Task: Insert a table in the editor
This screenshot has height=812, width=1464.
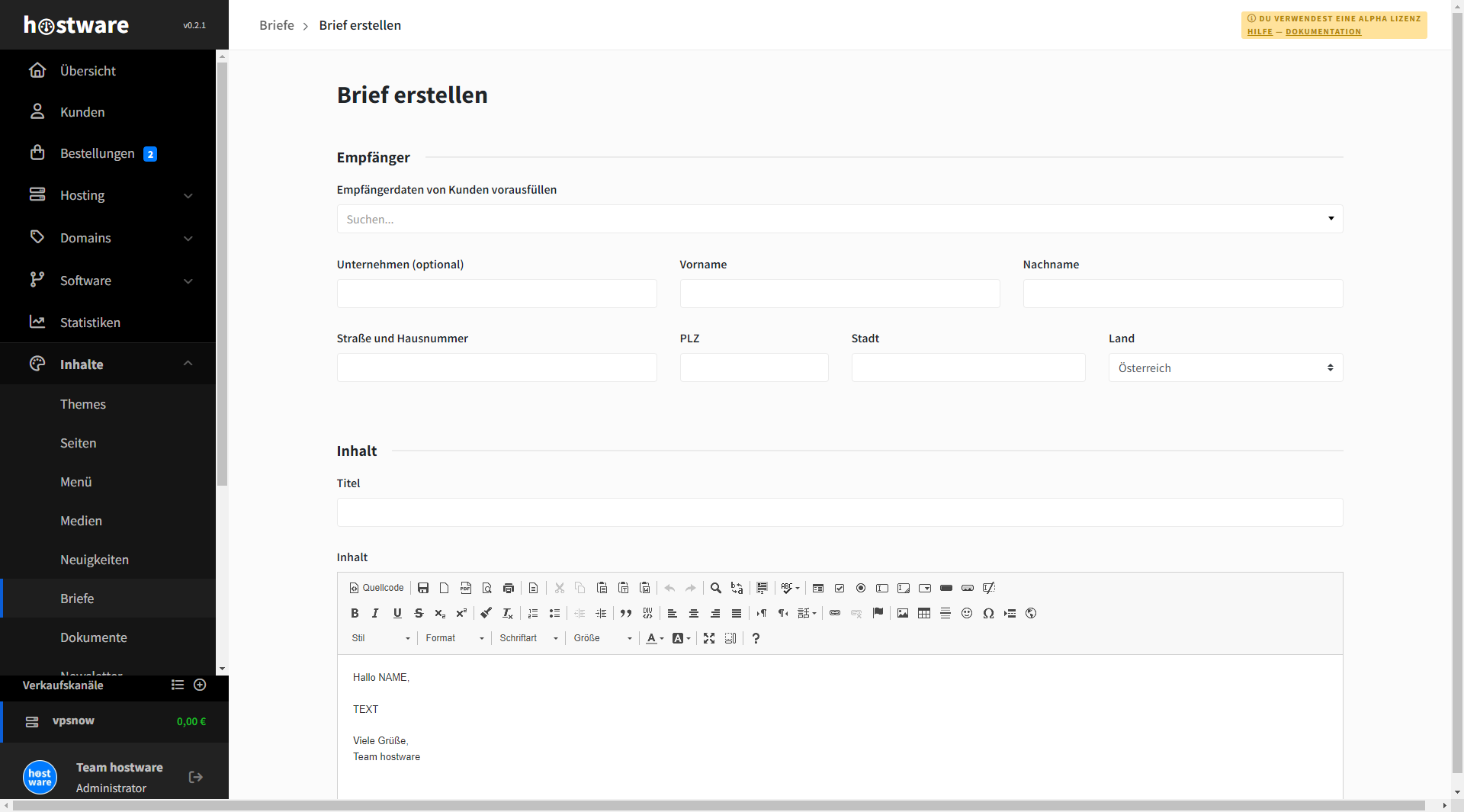Action: tap(924, 613)
